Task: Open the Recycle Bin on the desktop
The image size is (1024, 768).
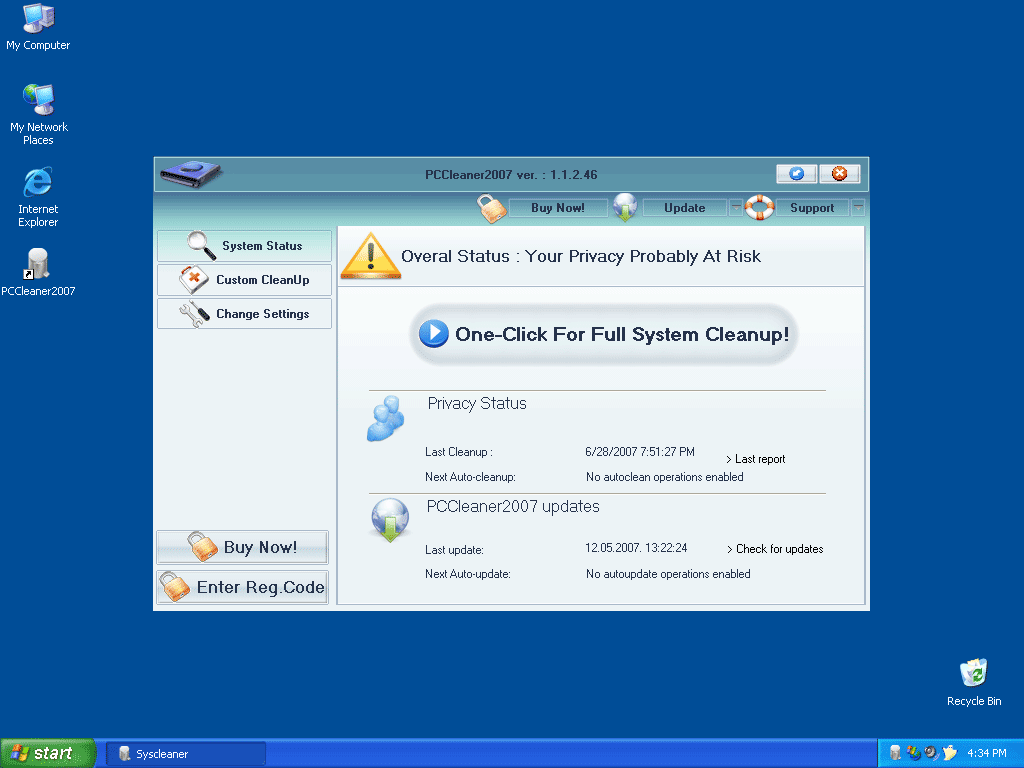Action: (x=973, y=682)
